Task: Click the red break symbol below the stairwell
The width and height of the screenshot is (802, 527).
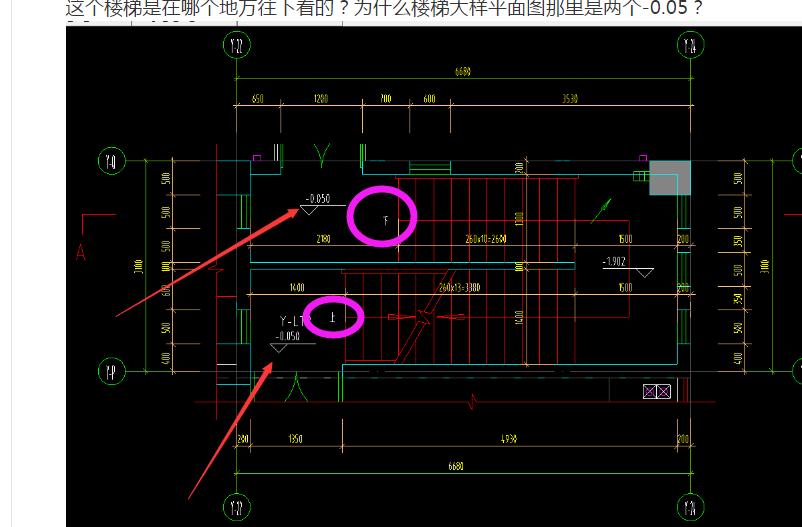Action: tap(473, 402)
